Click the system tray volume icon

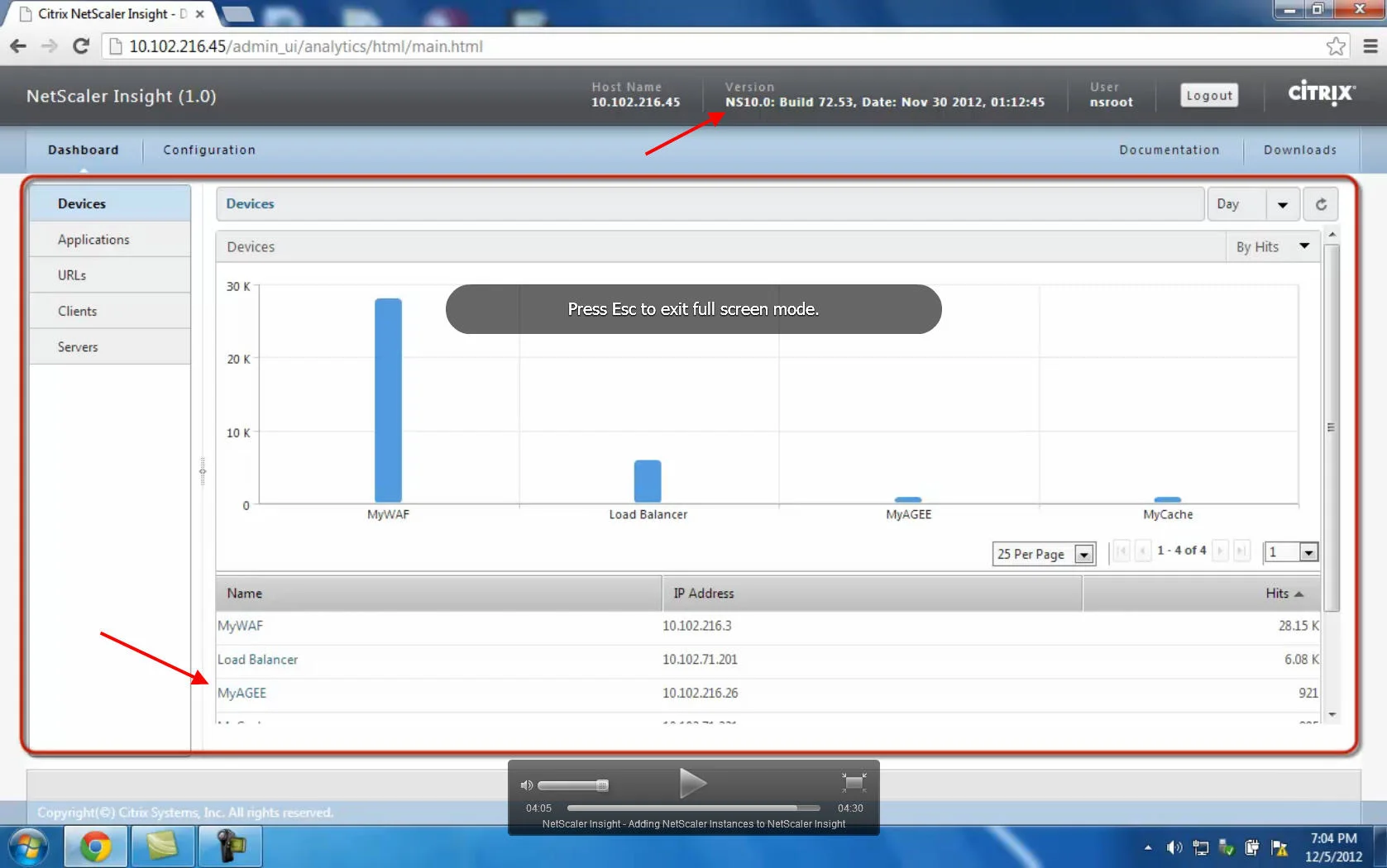point(1174,847)
